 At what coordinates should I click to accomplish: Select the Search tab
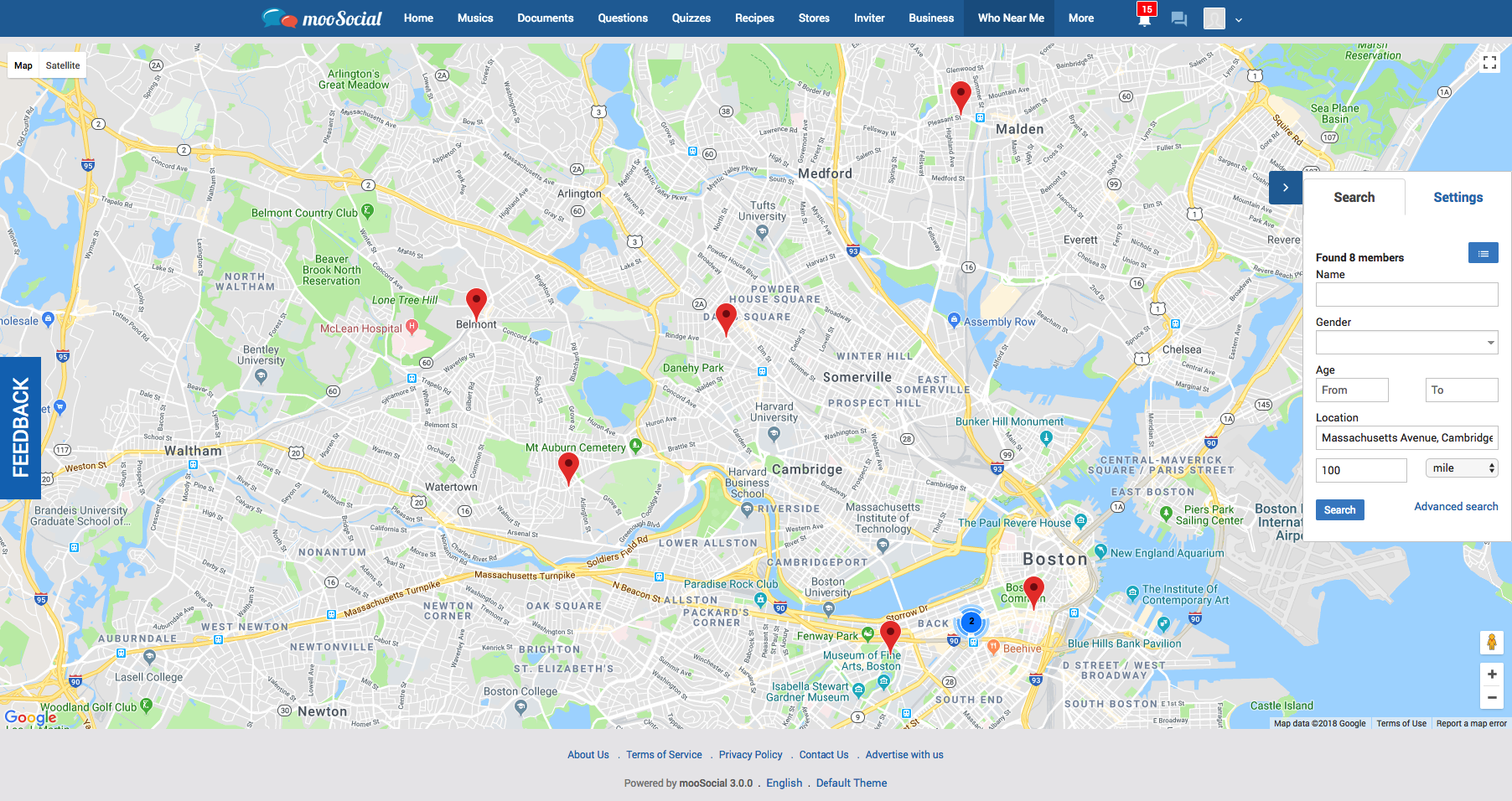coord(1354,197)
